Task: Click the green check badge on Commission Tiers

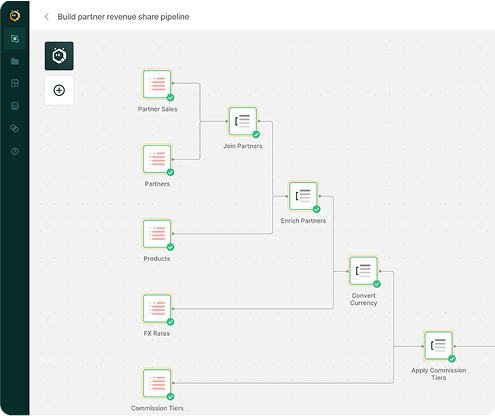Action: (170, 397)
